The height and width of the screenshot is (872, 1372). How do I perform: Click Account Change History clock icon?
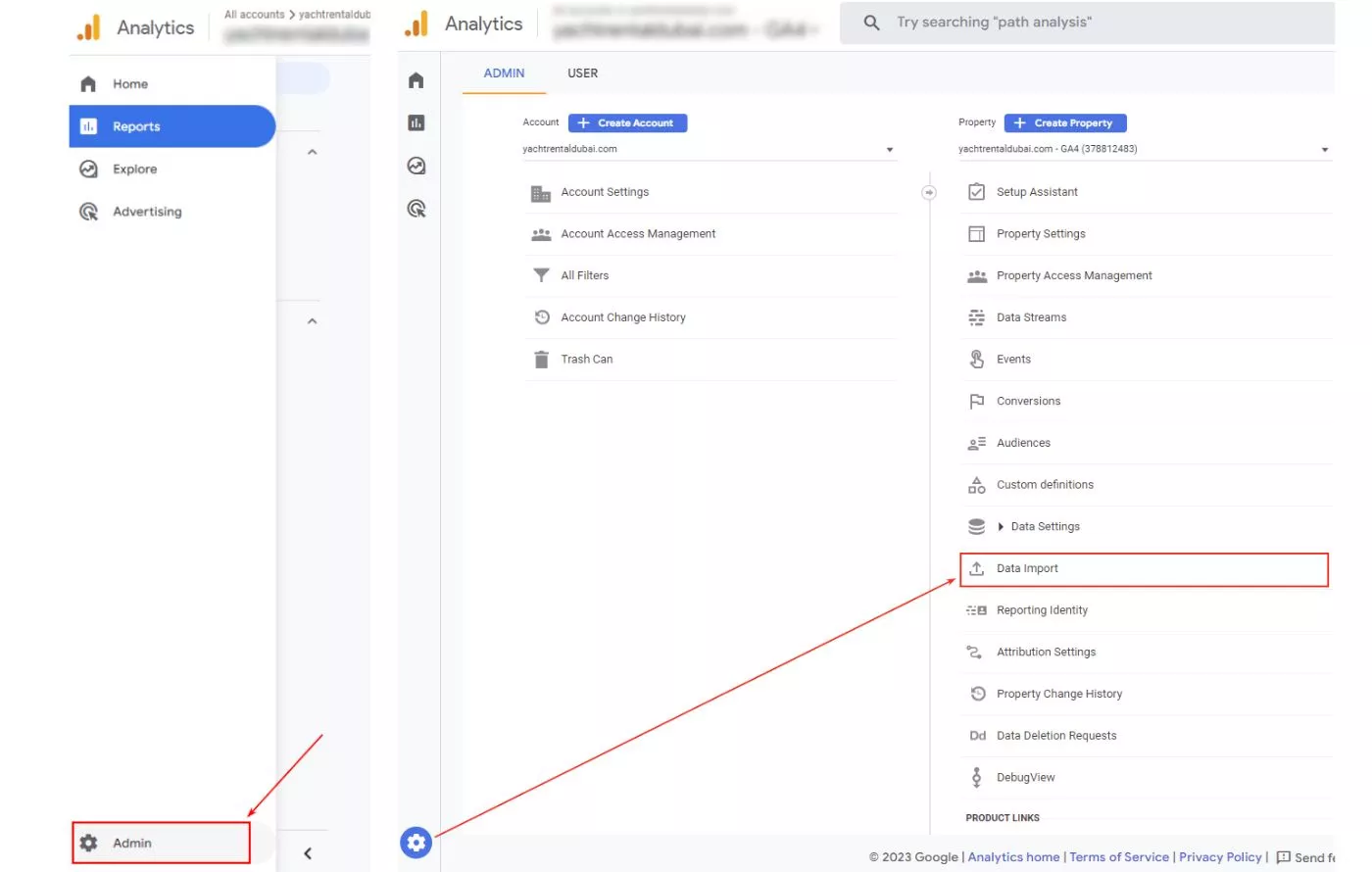pyautogui.click(x=542, y=316)
